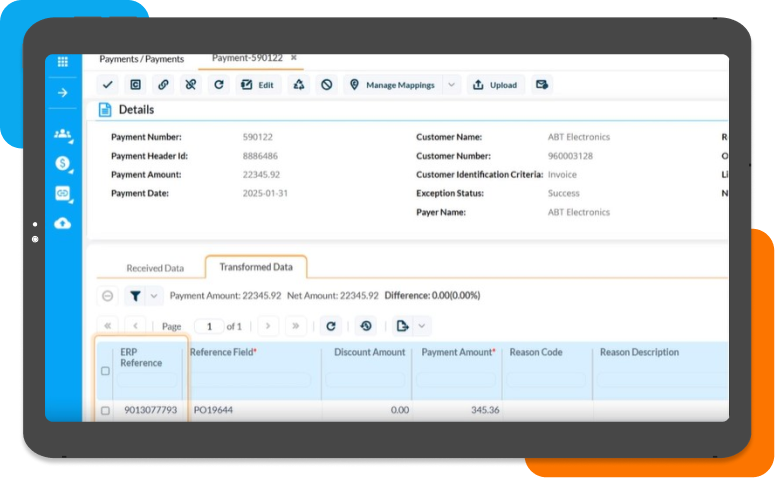This screenshot has width=775, height=478.
Task: Click the Payment Amount column filter box
Action: tap(456, 380)
